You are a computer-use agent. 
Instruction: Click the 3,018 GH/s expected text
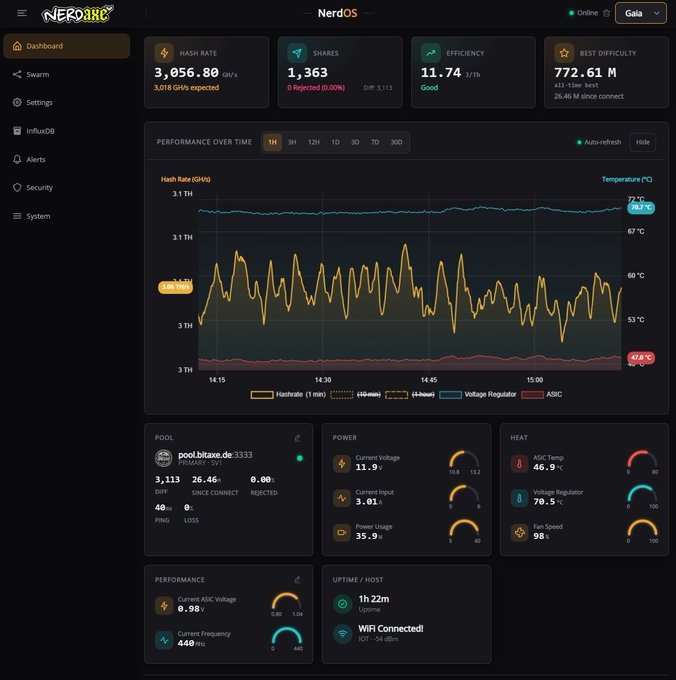tap(186, 88)
